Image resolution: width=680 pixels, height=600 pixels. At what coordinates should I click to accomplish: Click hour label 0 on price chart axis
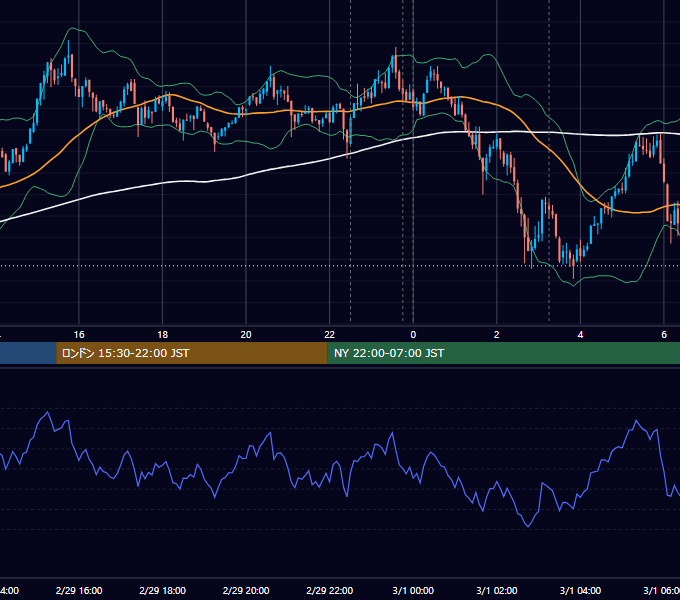coord(413,335)
